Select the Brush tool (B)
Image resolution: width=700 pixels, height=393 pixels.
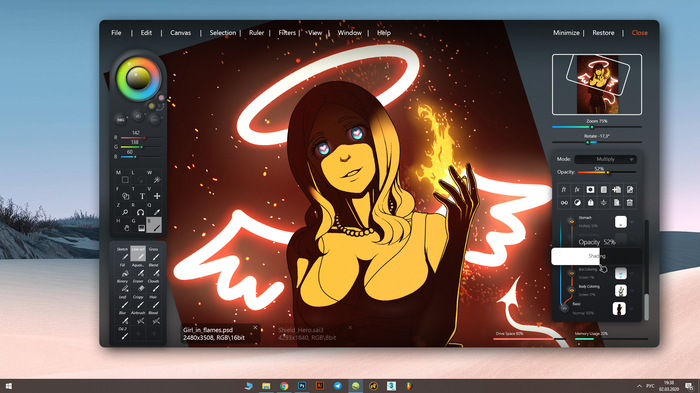pos(154,225)
